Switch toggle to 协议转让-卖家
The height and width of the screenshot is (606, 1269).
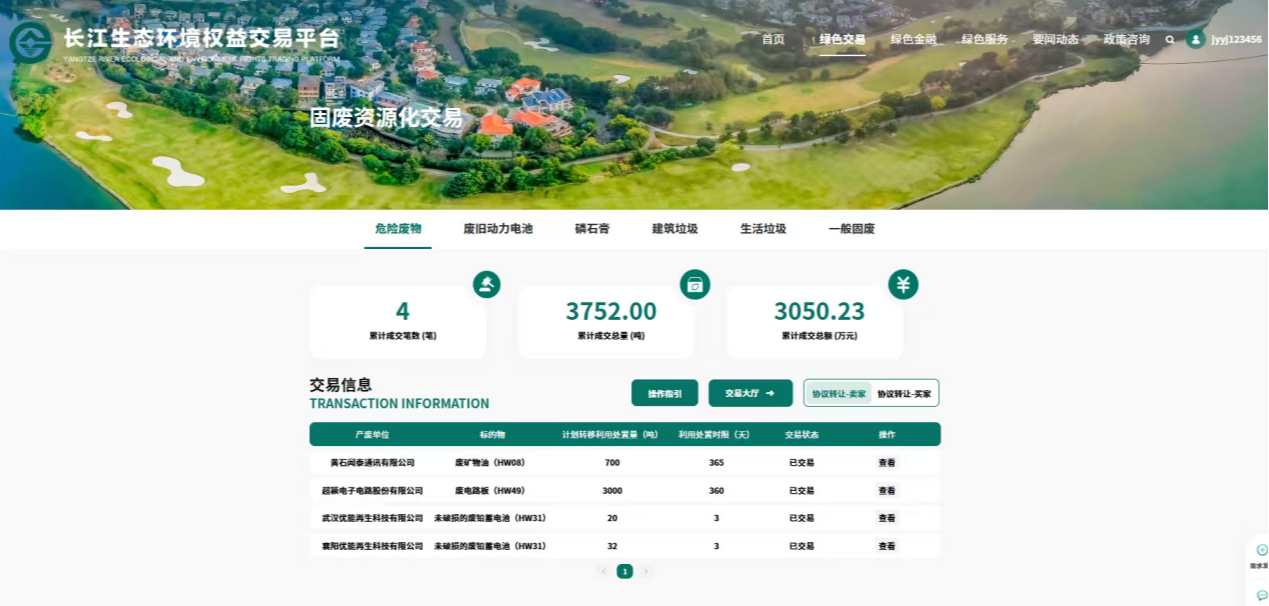(838, 394)
